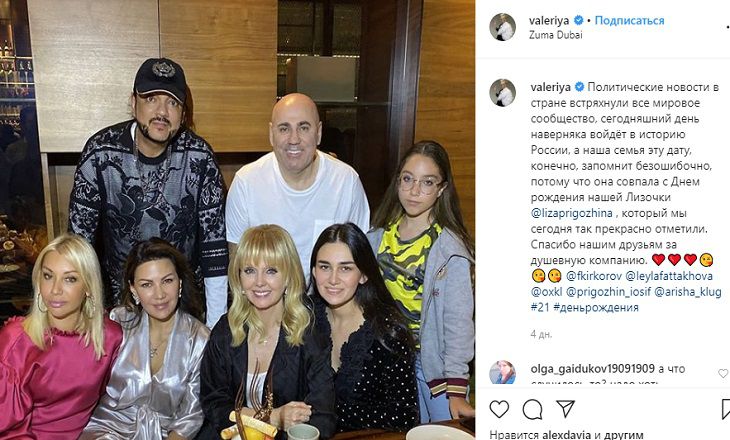This screenshot has width=730, height=440.
Task: Save the post with the bookmark icon
Action: click(x=726, y=410)
